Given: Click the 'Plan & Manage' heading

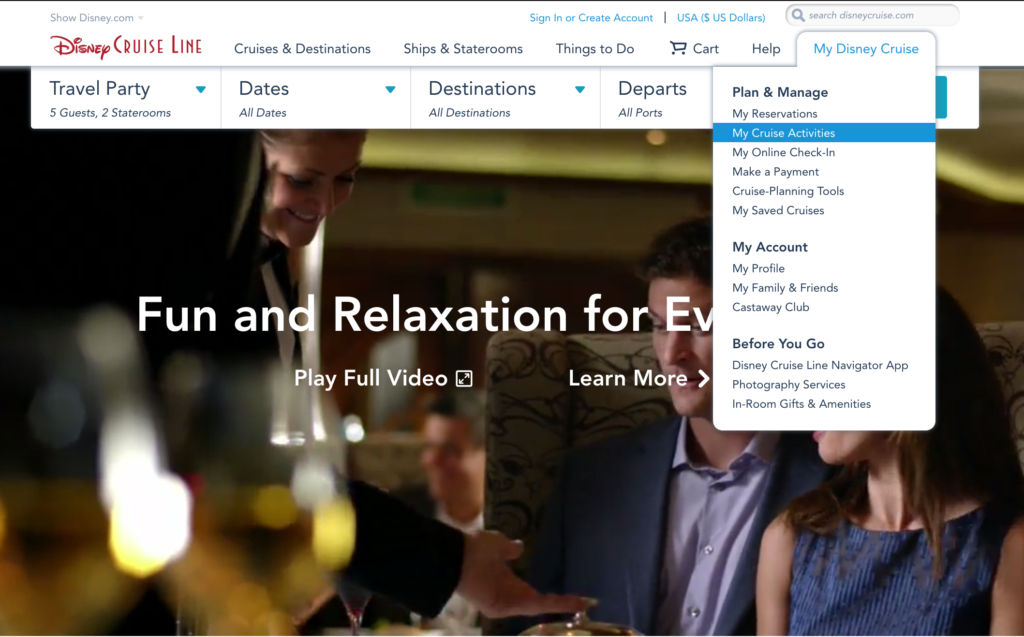Looking at the screenshot, I should [780, 92].
